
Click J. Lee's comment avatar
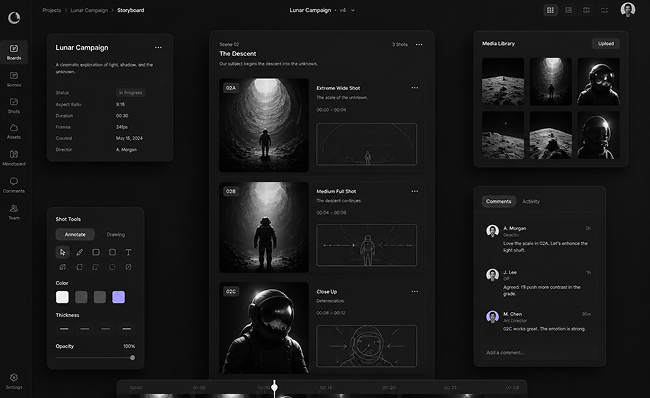pyautogui.click(x=492, y=274)
